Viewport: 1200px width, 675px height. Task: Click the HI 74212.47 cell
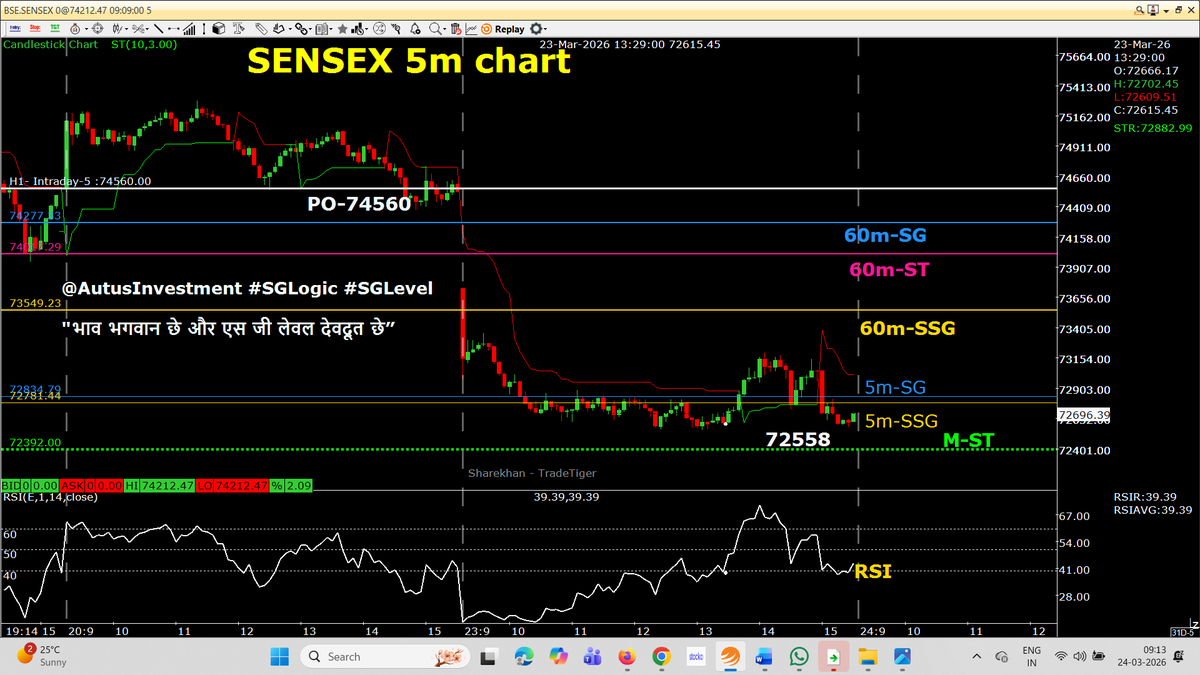pos(157,484)
